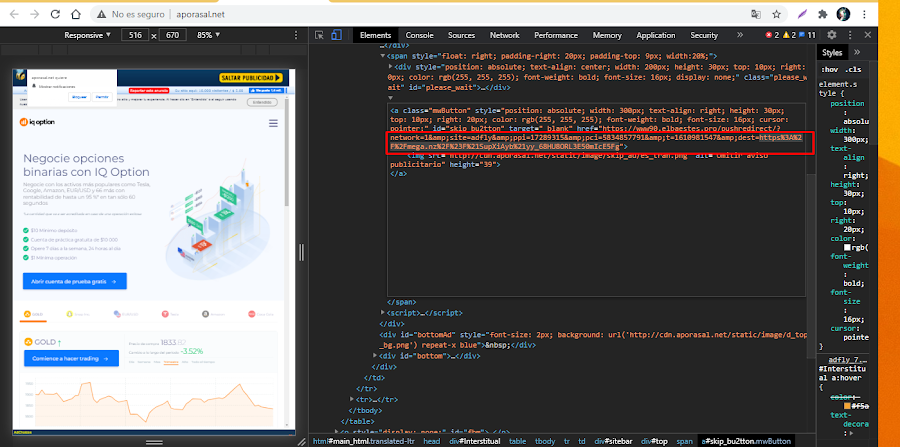900x447 pixels.
Task: Switch to the Performance tab
Action: [x=556, y=35]
